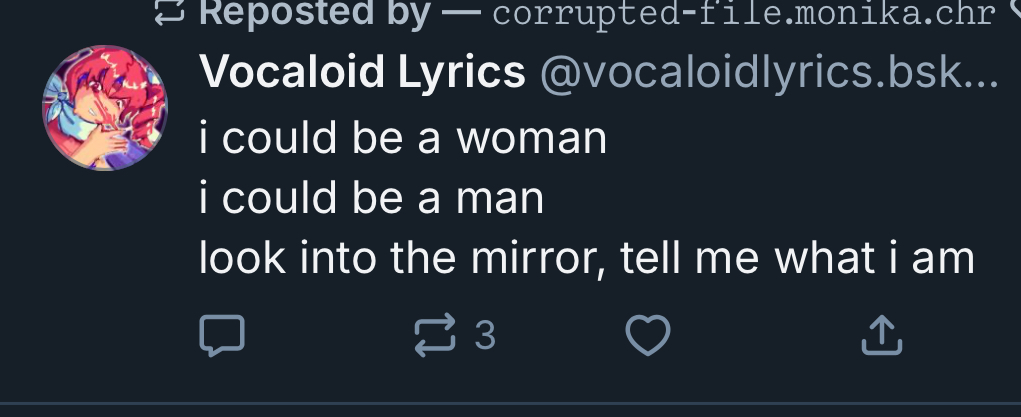The width and height of the screenshot is (1021, 417).
Task: Select the line "i could be a man"
Action: (x=371, y=198)
